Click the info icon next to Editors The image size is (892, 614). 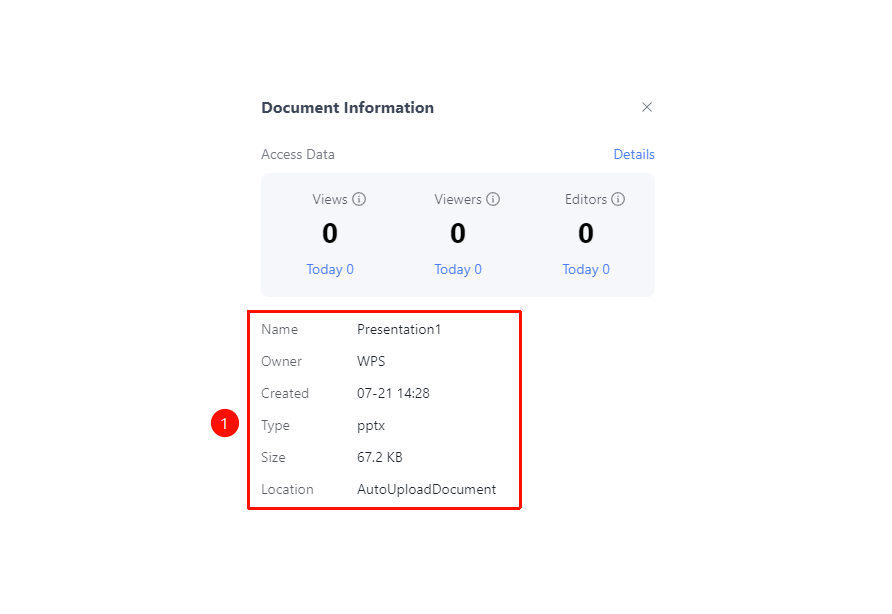point(618,199)
